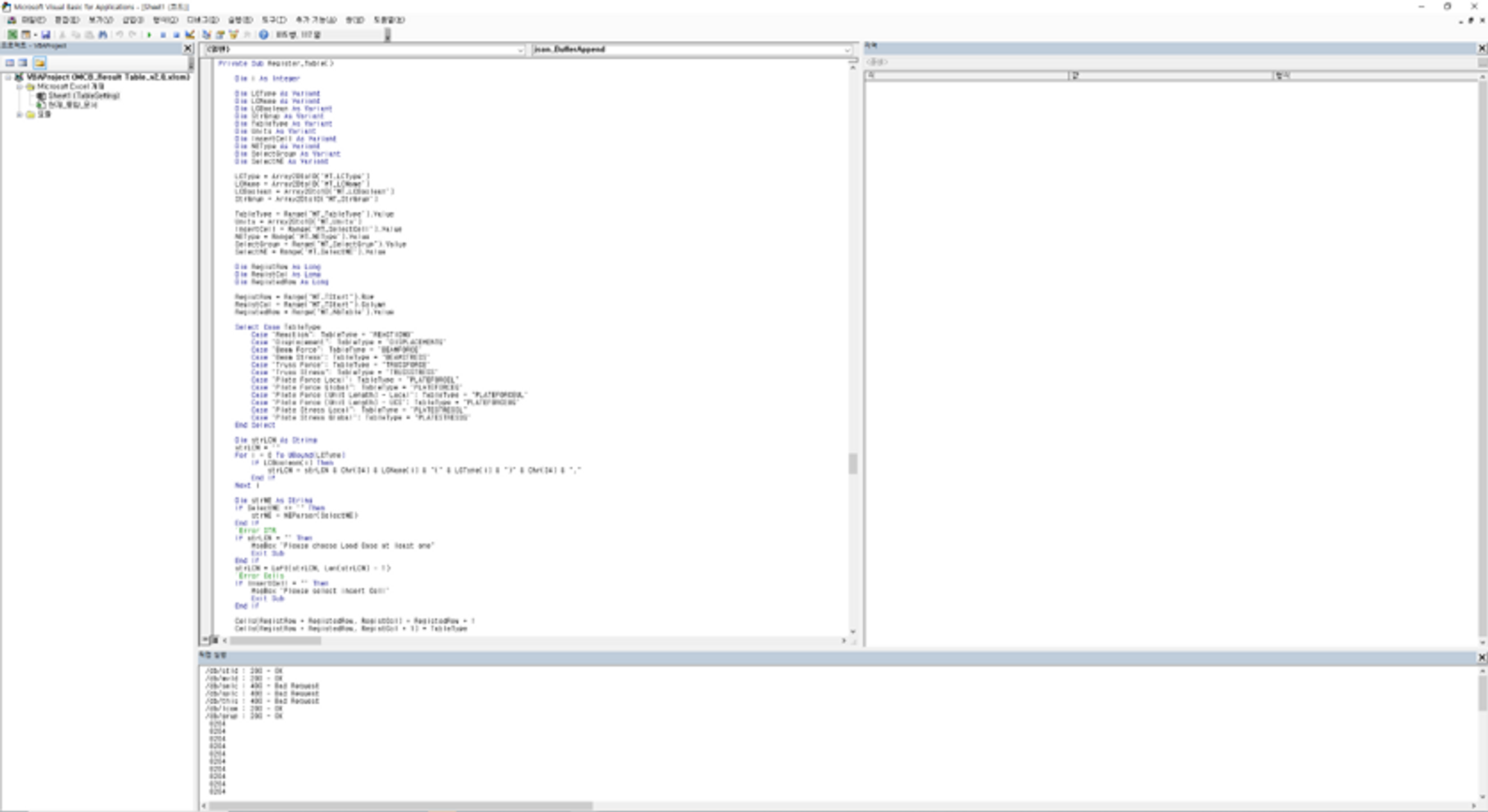The width and height of the screenshot is (1488, 812).
Task: Click the Cut scissors toolbar icon
Action: (x=62, y=34)
